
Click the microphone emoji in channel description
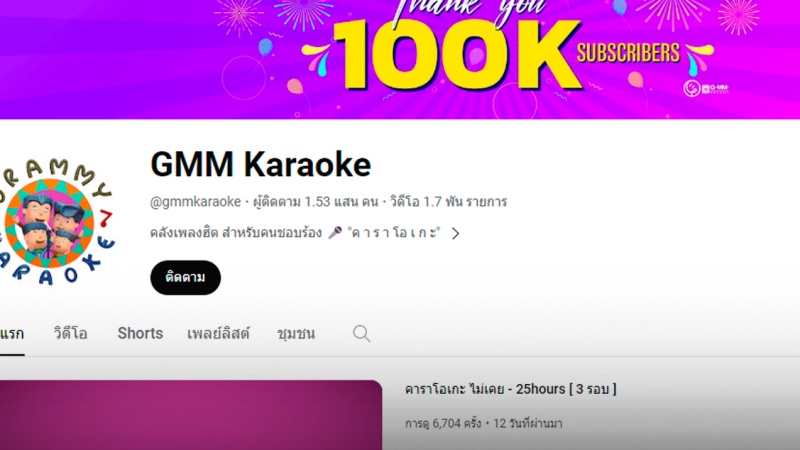[335, 233]
